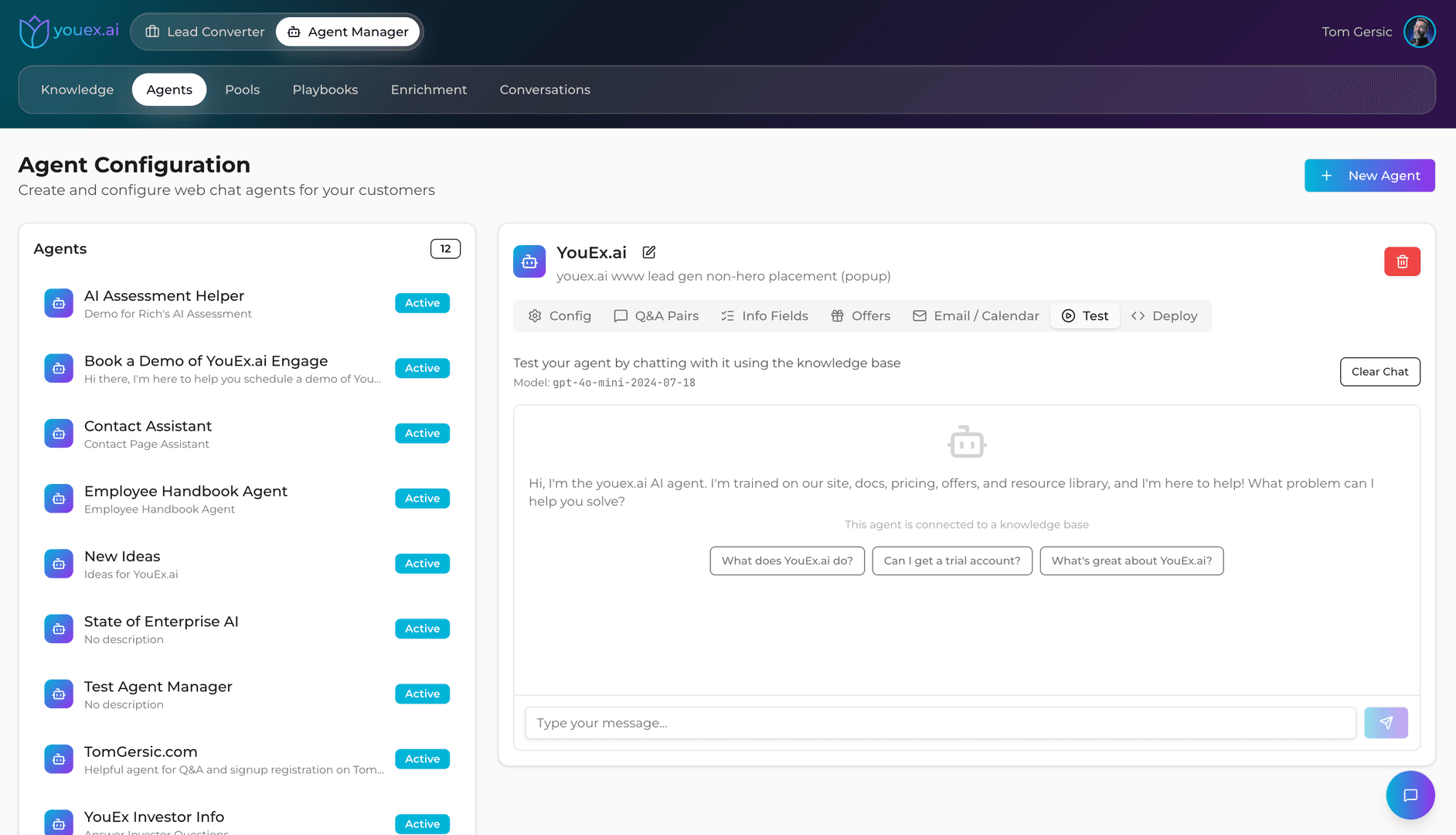Open the Info Fields tab

(764, 315)
